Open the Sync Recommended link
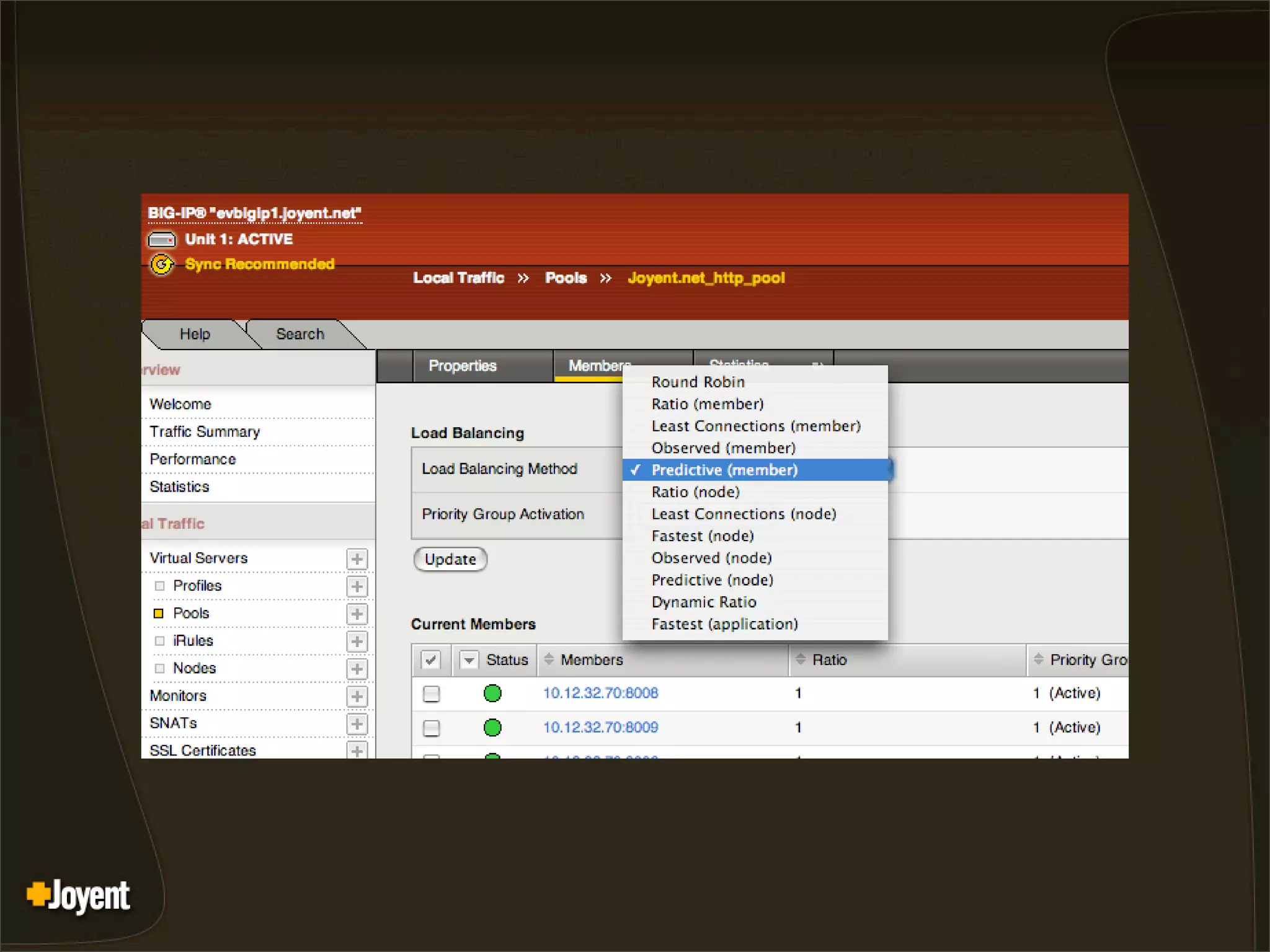Viewport: 1270px width, 952px height. click(260, 264)
